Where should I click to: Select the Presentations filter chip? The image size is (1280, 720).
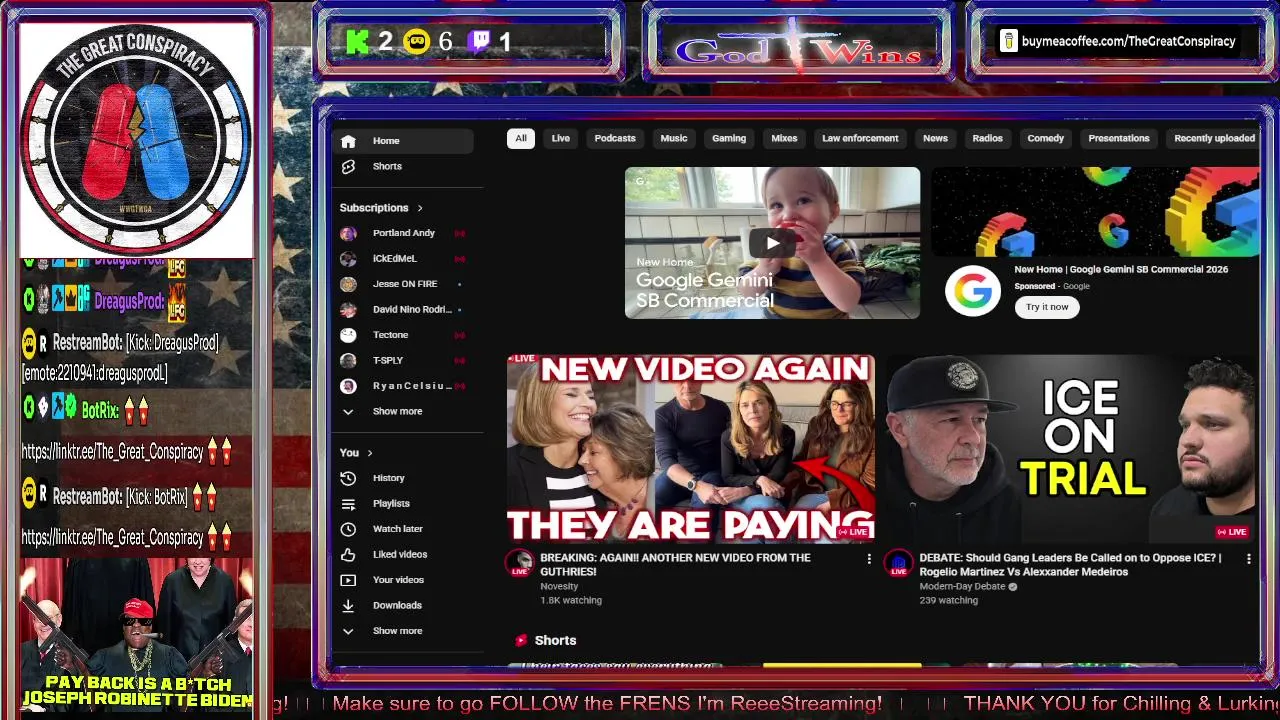point(1119,138)
